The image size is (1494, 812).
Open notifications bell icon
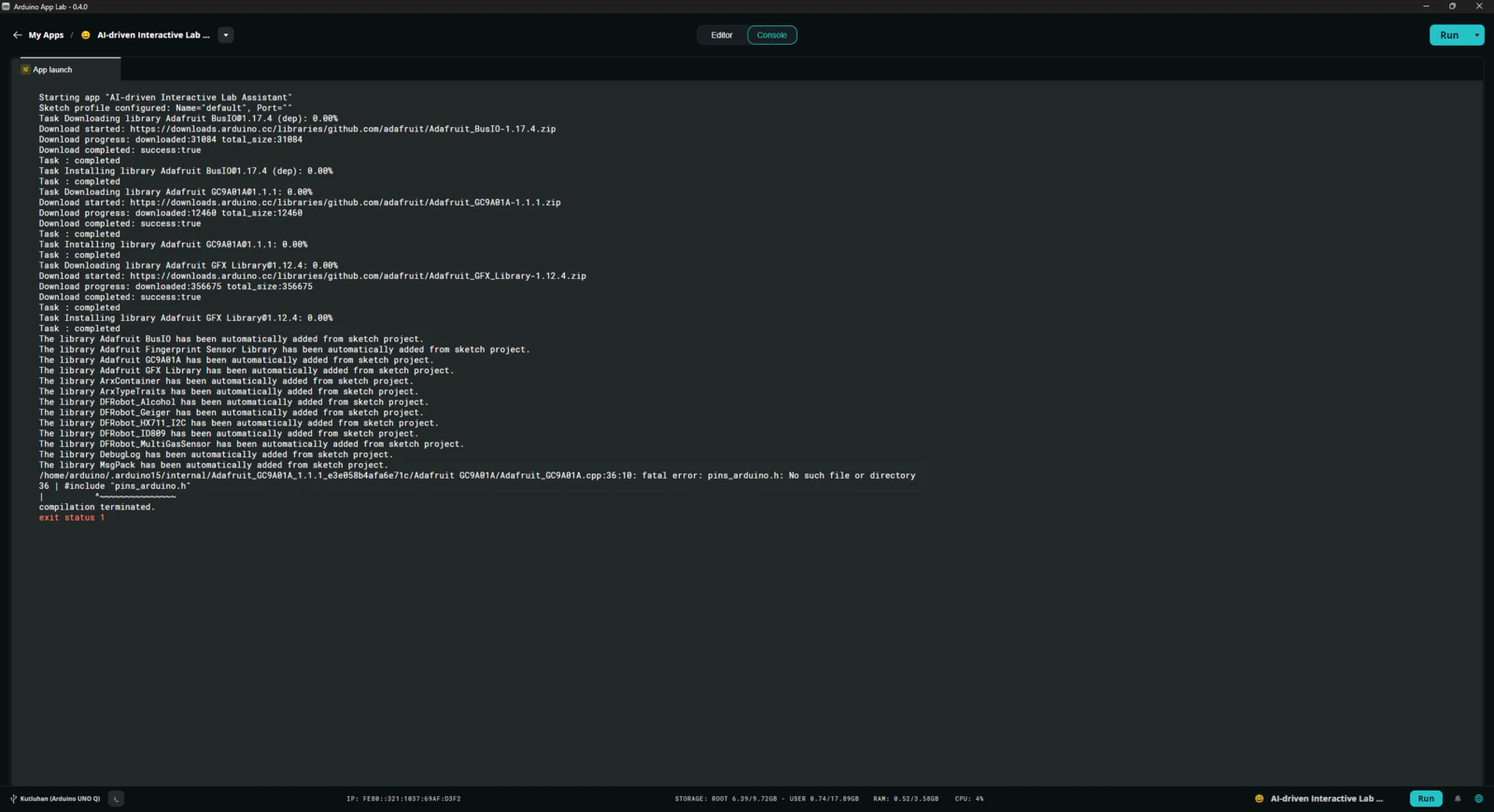1458,799
